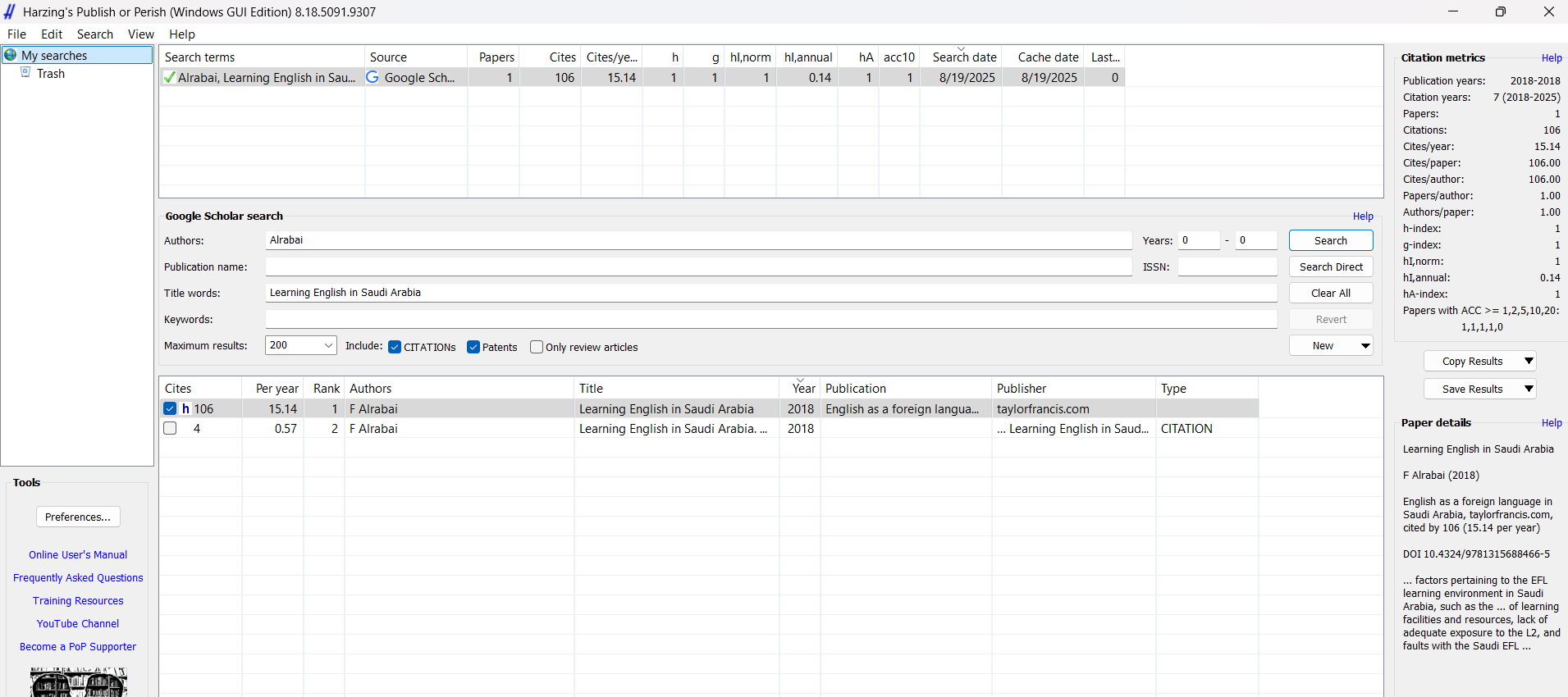Click the Years start input field
Image resolution: width=1568 pixels, height=697 pixels.
coord(1199,240)
